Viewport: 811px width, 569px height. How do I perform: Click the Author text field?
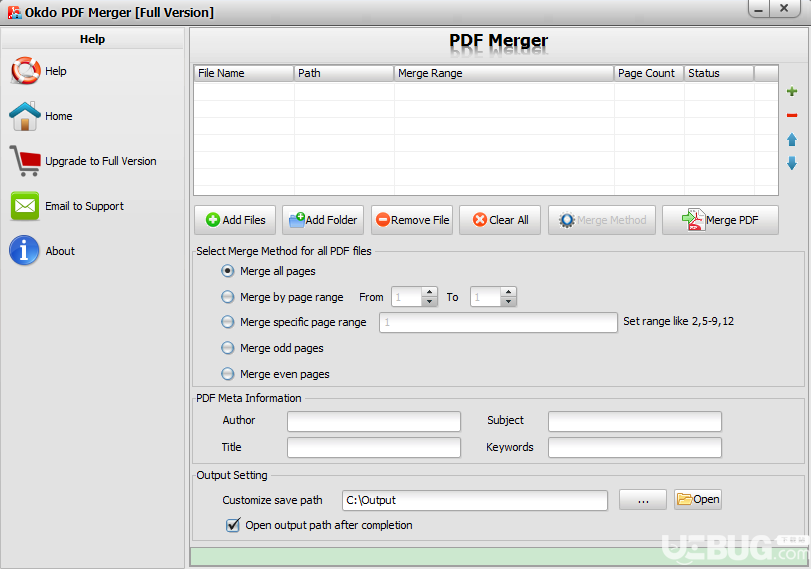pyautogui.click(x=374, y=421)
